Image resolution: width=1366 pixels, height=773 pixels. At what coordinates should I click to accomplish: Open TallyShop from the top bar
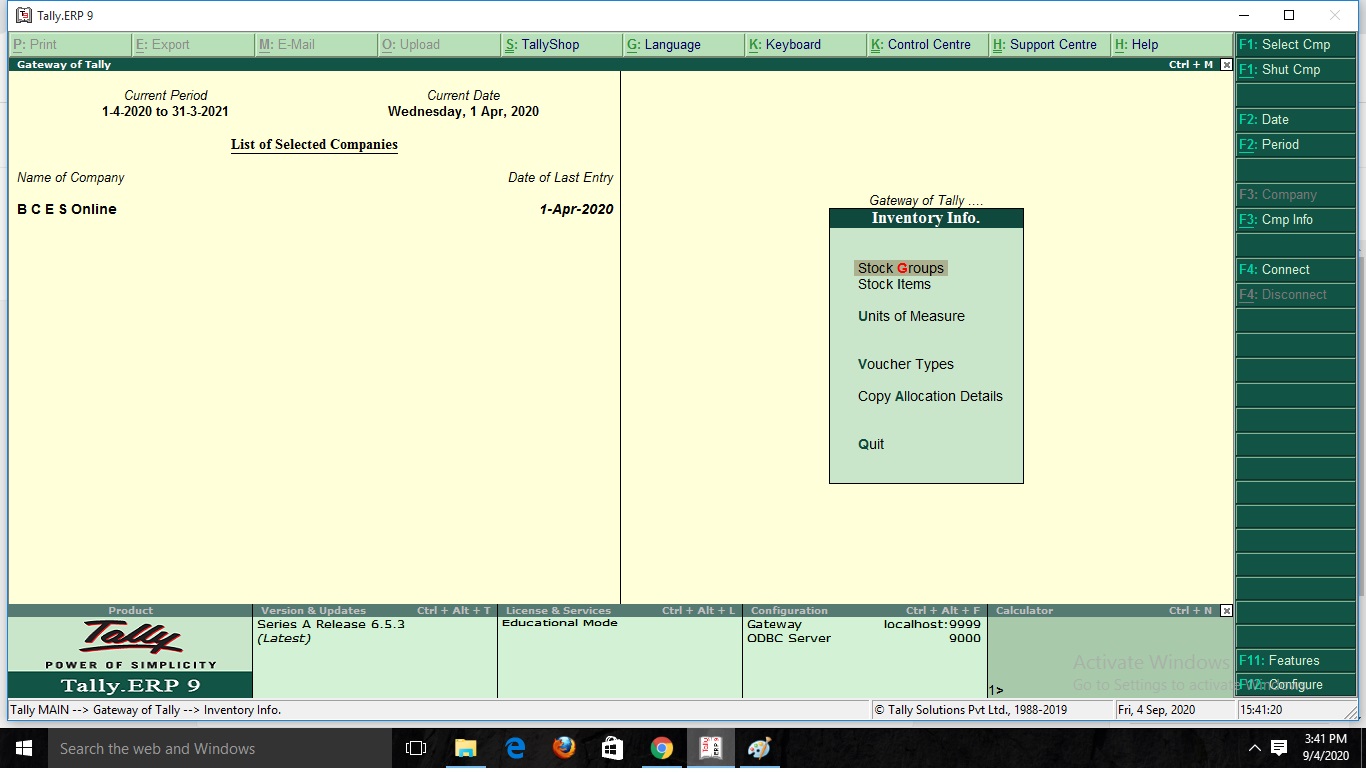pos(562,45)
